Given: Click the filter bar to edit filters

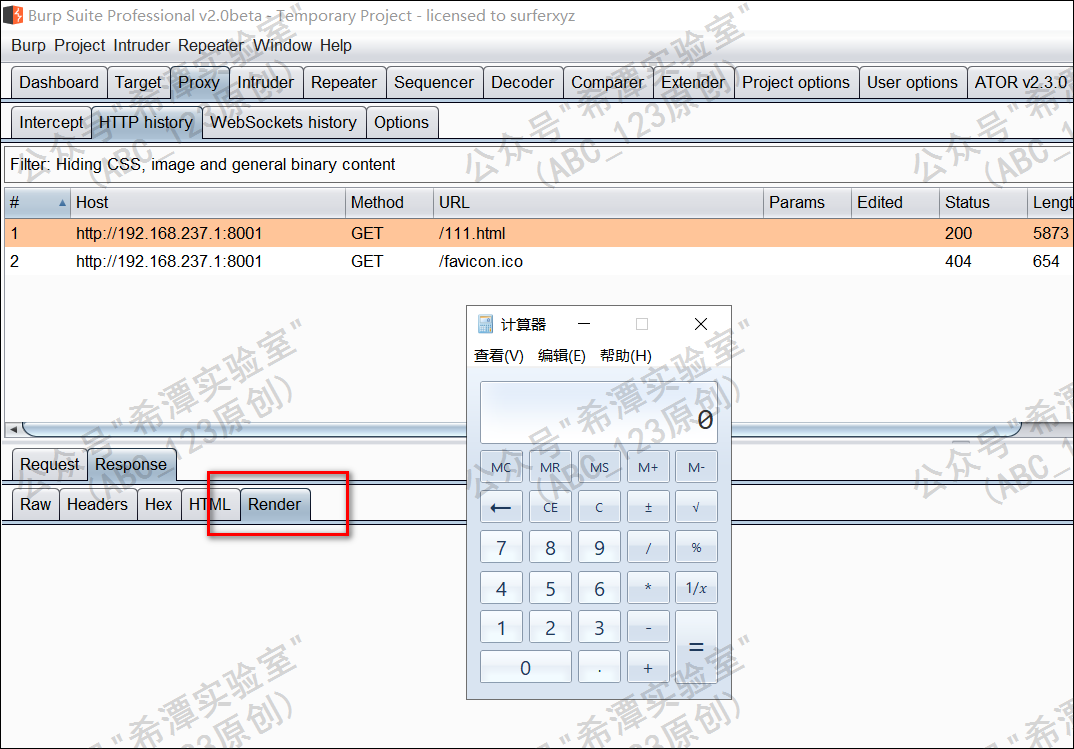Looking at the screenshot, I should (x=538, y=164).
